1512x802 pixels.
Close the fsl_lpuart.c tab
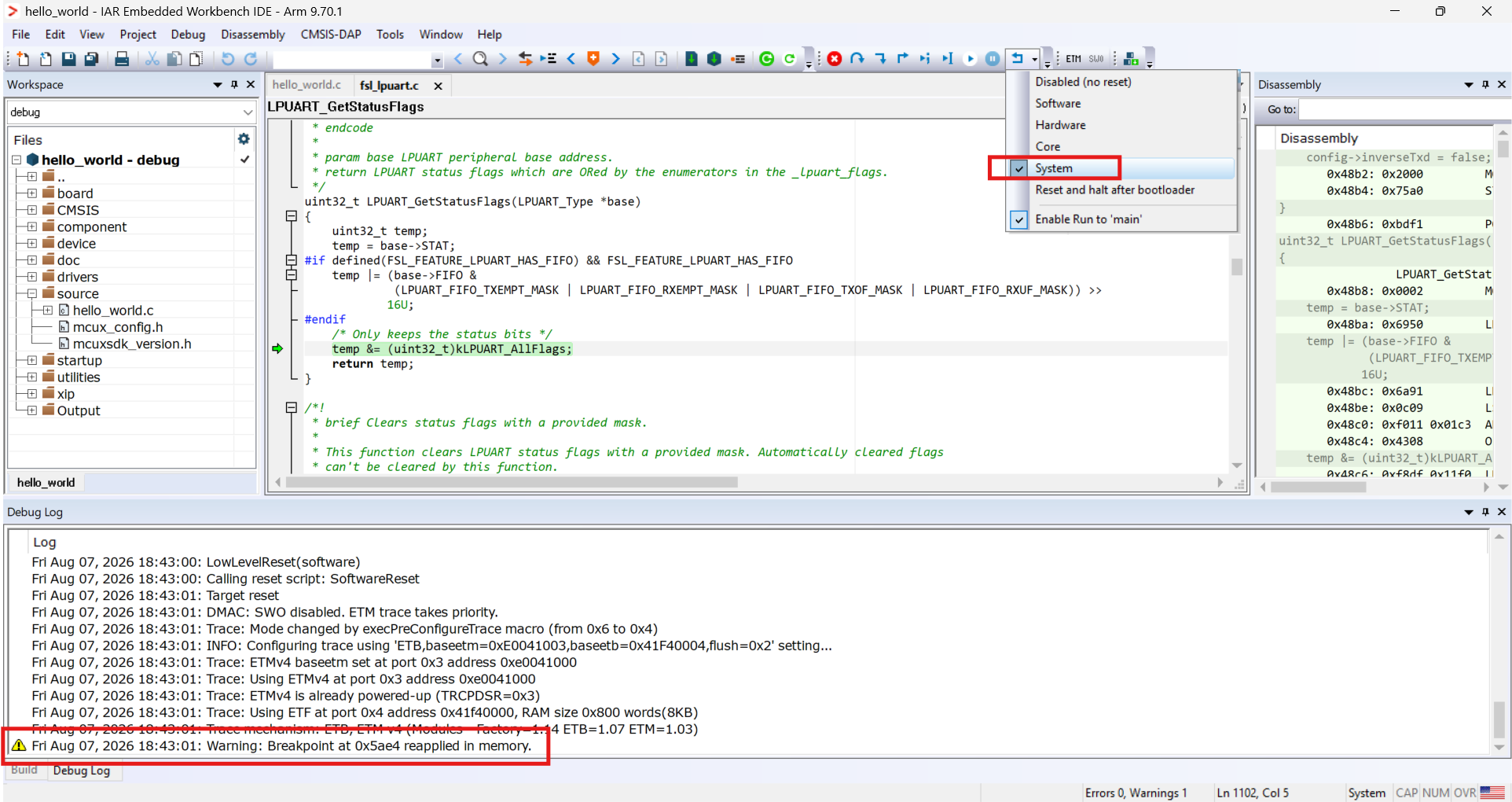(x=439, y=86)
